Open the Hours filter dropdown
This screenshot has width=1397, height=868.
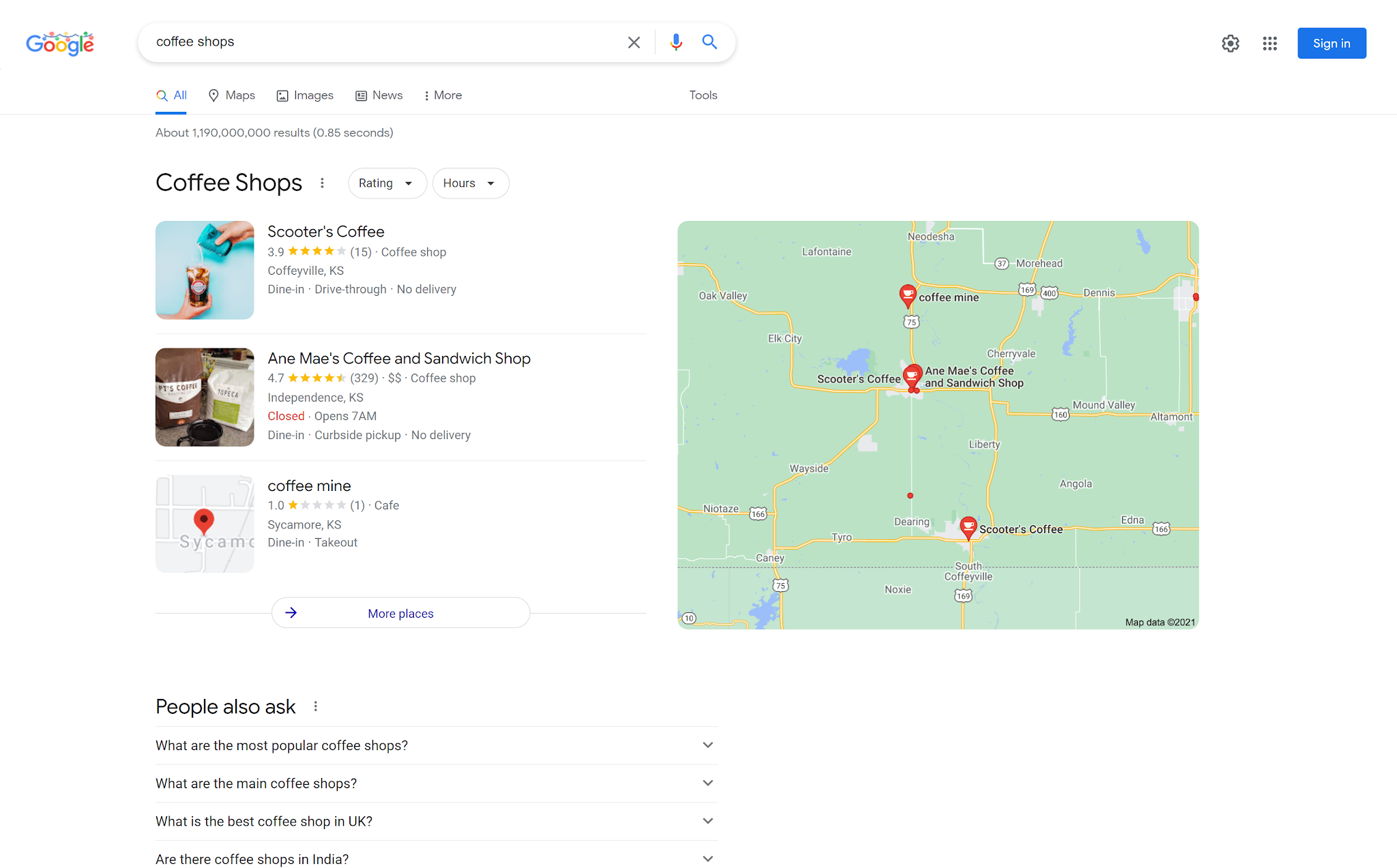(x=470, y=183)
